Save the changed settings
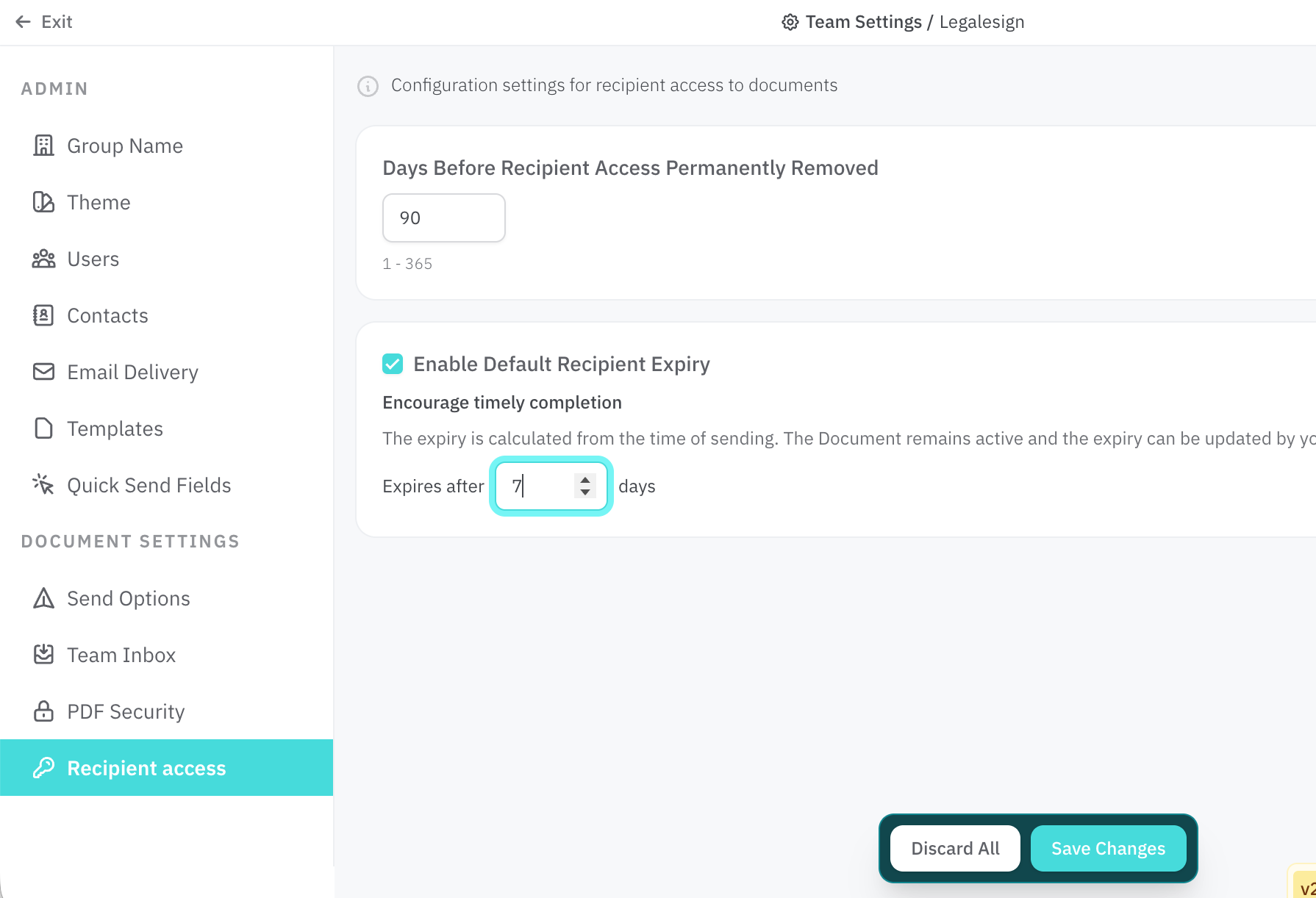The height and width of the screenshot is (898, 1316). (1108, 849)
